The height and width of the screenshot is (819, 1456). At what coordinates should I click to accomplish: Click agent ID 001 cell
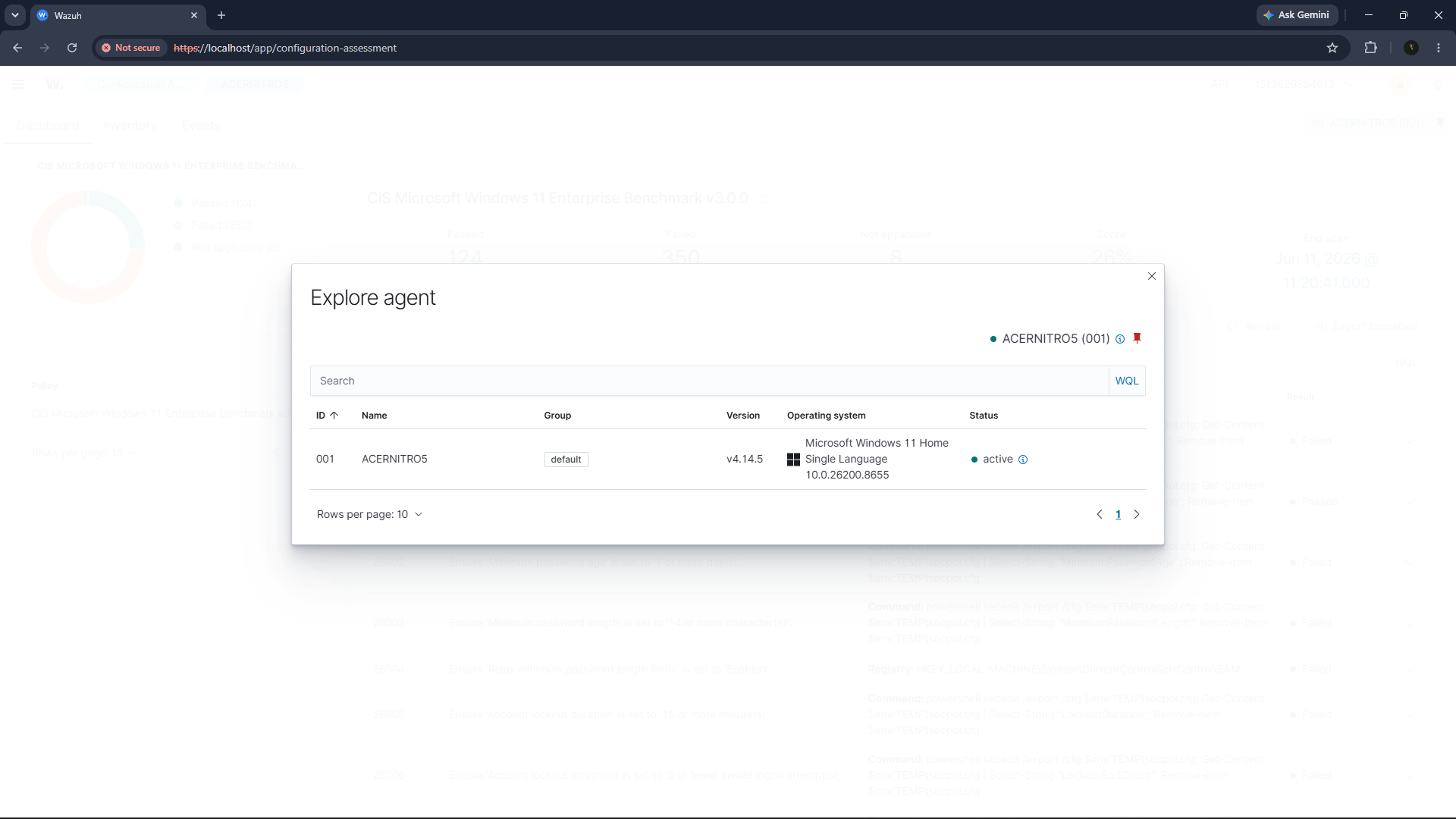click(x=325, y=460)
